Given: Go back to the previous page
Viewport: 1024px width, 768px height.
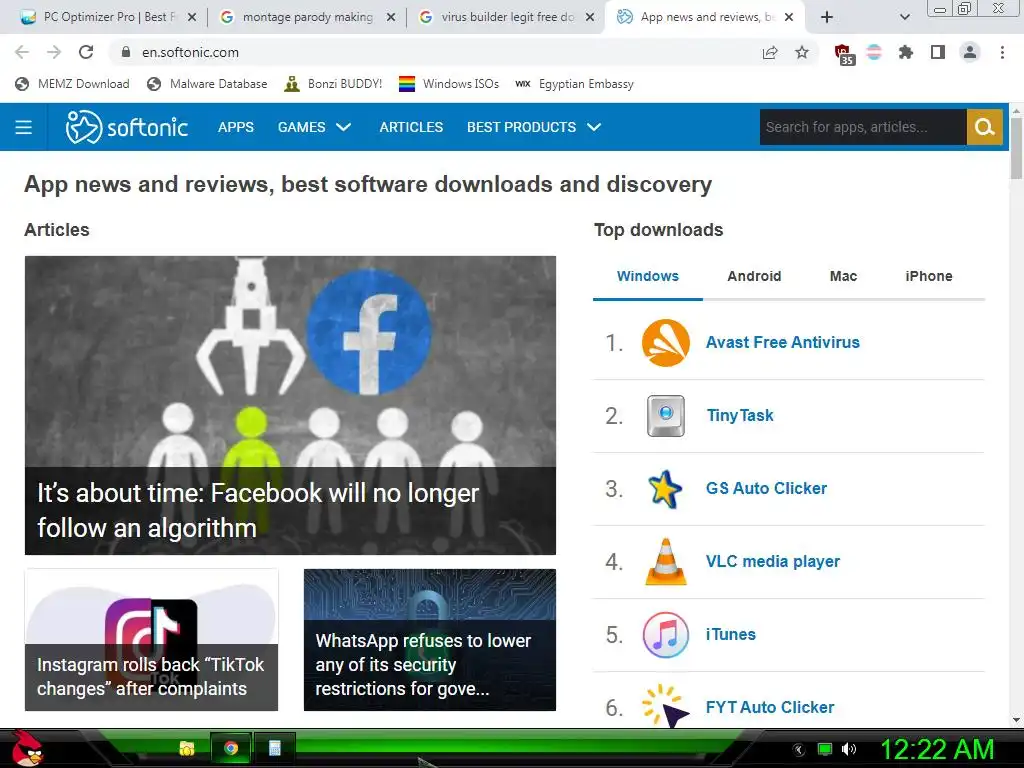Looking at the screenshot, I should [22, 52].
